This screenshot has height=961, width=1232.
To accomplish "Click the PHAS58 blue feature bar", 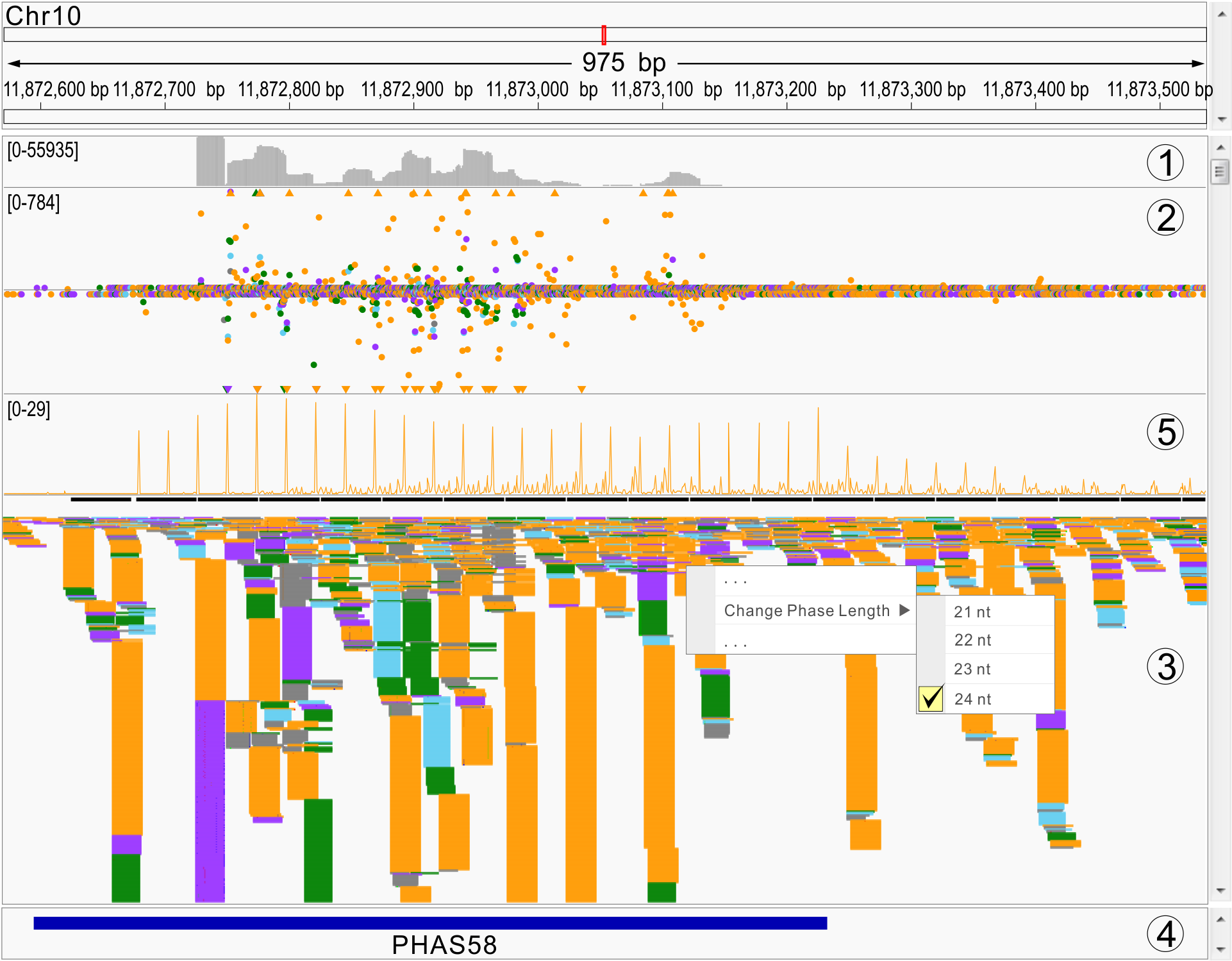I will click(x=430, y=923).
